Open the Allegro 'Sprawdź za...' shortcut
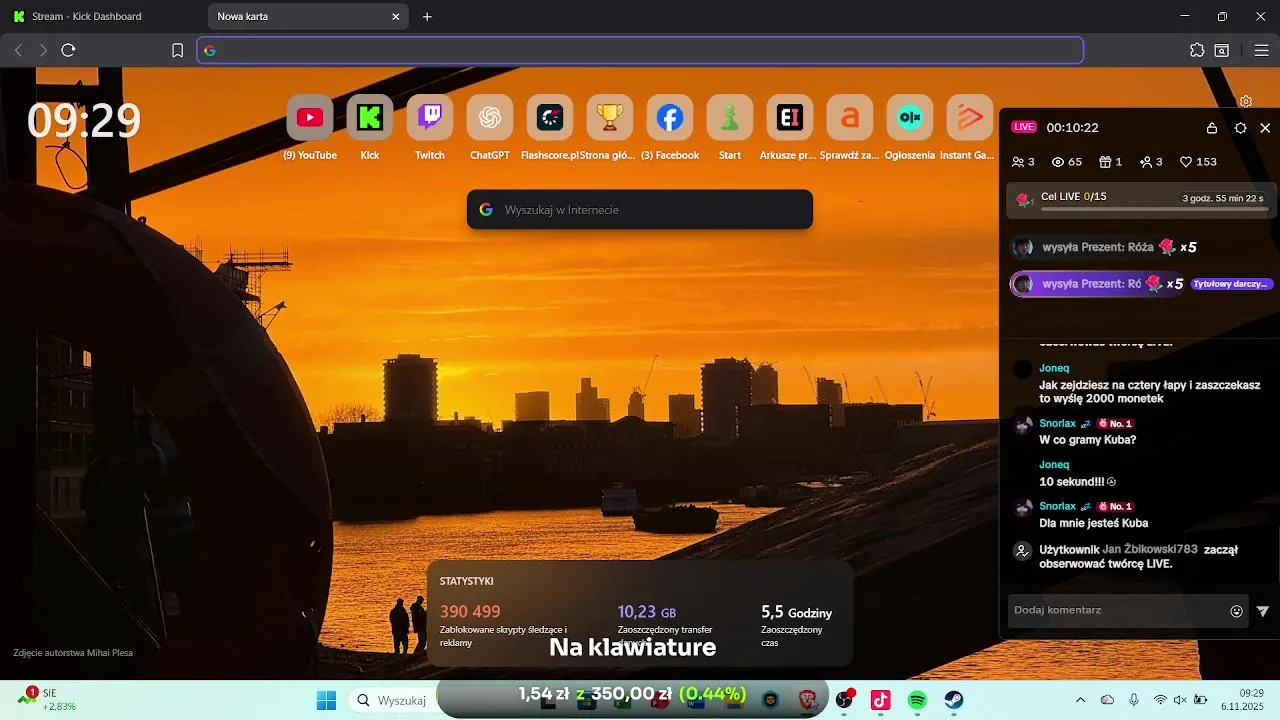This screenshot has height=720, width=1280. pos(850,118)
